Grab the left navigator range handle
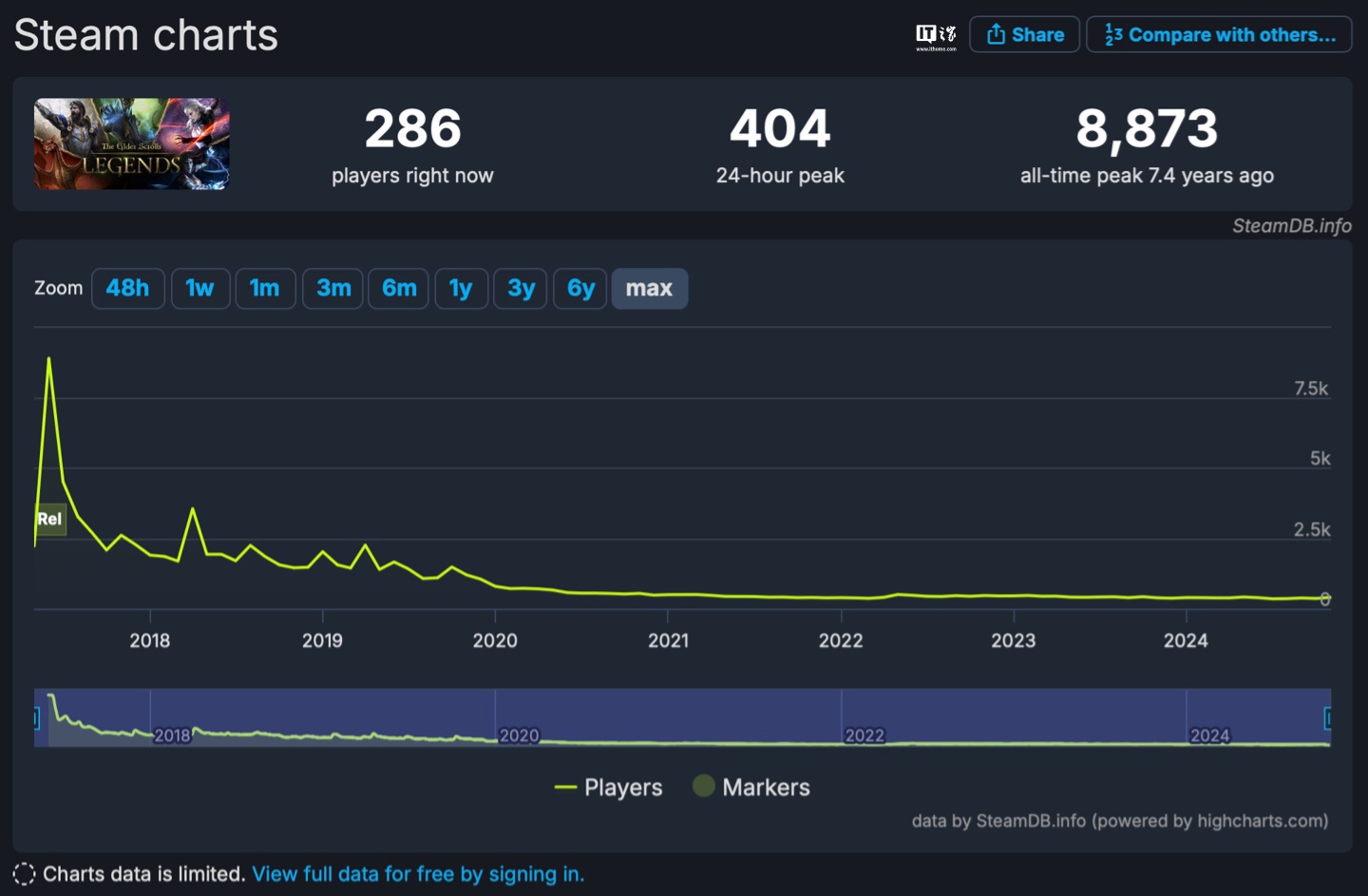Screen dimensions: 1368x896 [x=37, y=717]
